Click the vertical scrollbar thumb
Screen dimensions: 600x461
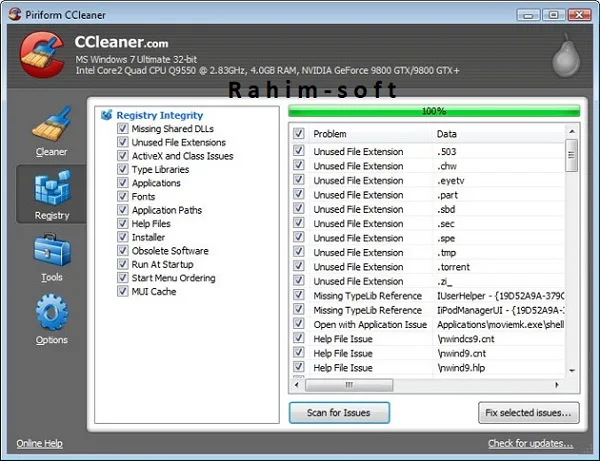click(x=572, y=155)
